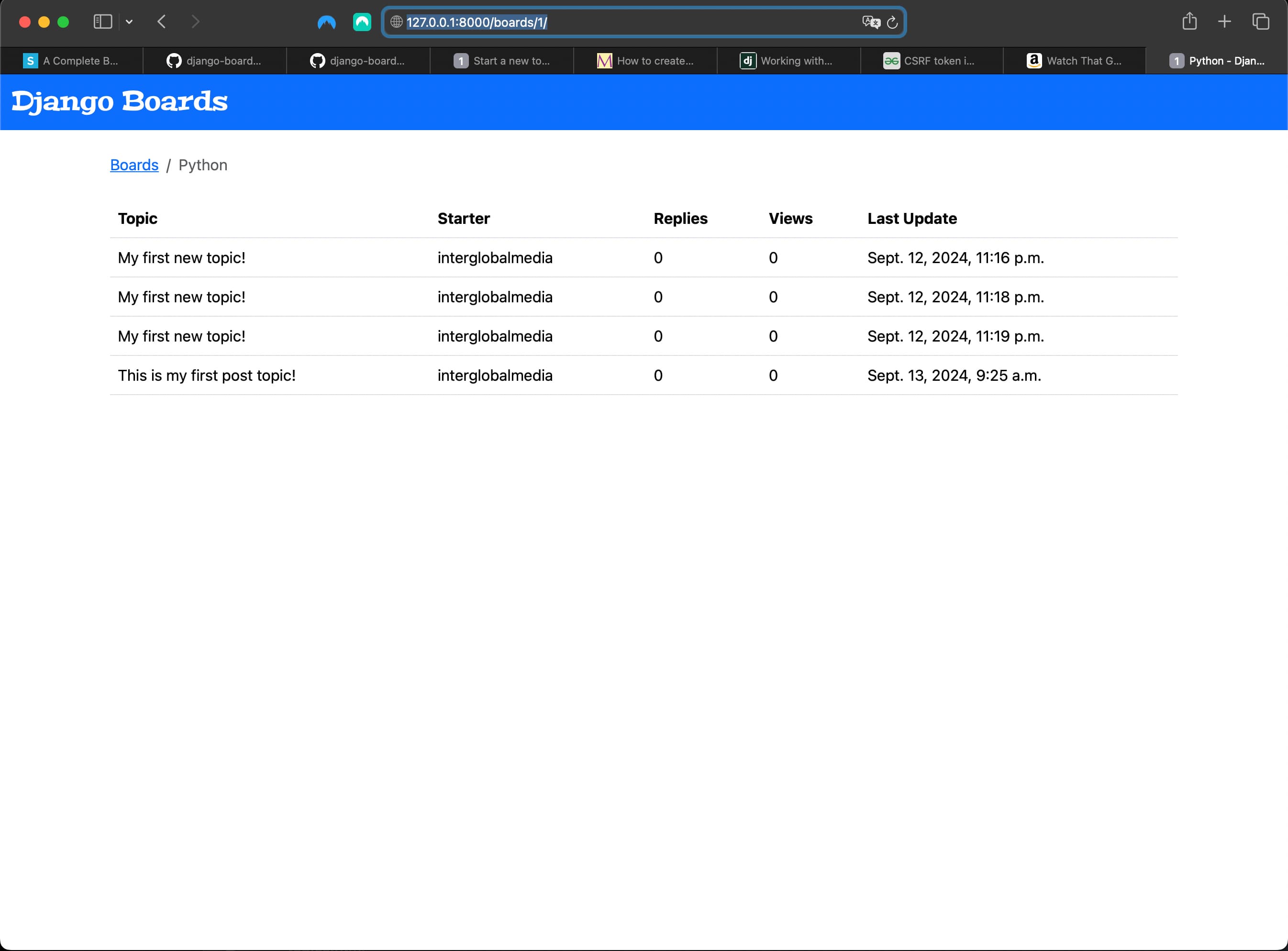Focus the address bar showing 127.0.0.1:8000/boards/1/

point(644,22)
